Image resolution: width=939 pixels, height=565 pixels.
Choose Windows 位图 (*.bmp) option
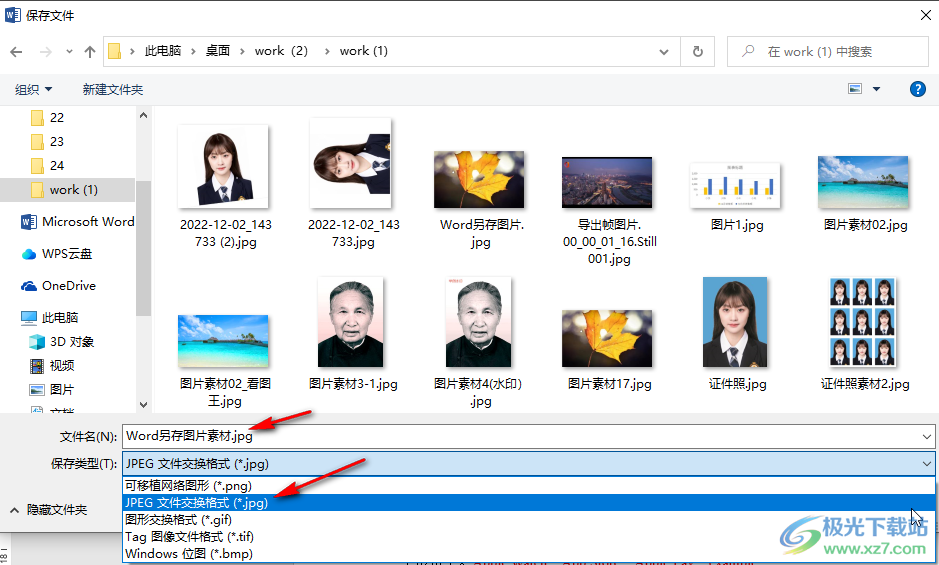528,554
